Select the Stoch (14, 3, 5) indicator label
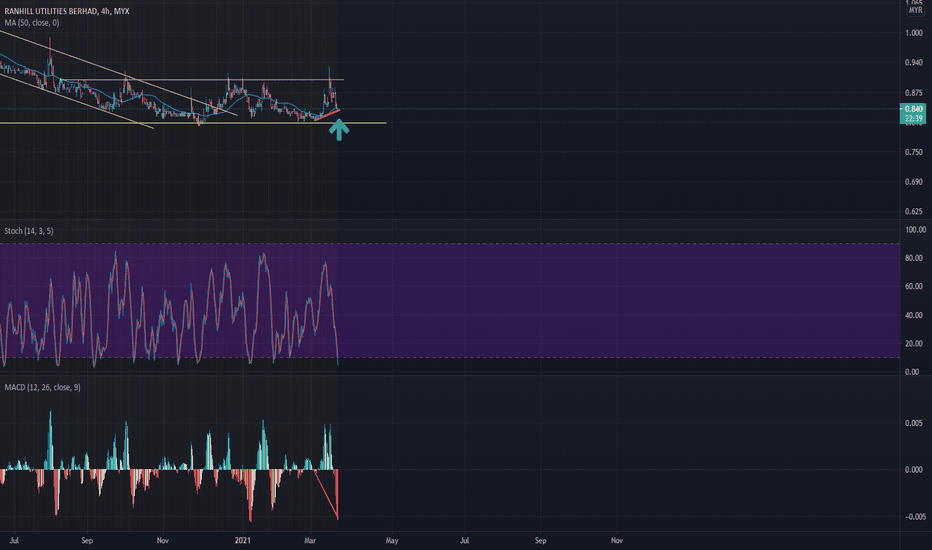The image size is (932, 550). [29, 231]
